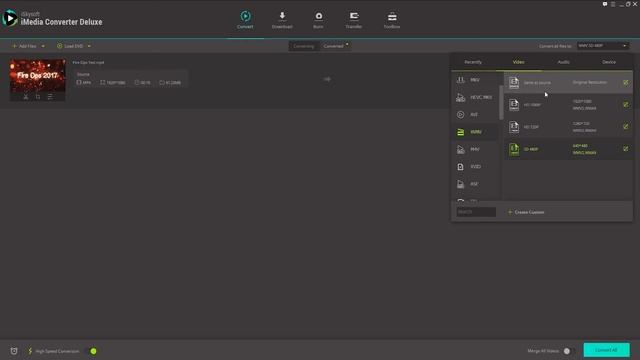Toggle the Merge All Videos switch
Screen dimensions: 640x360
click(x=569, y=351)
